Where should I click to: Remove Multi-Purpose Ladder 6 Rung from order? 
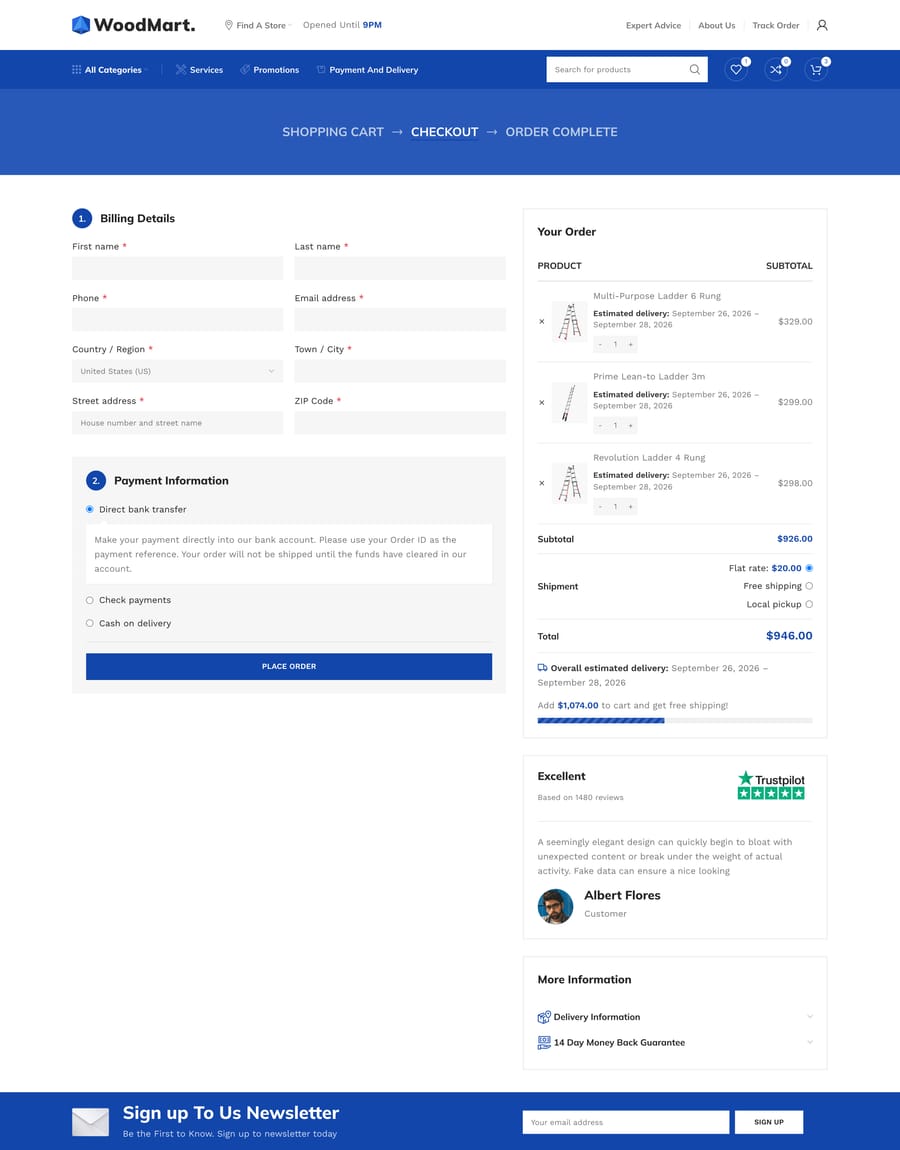pyautogui.click(x=542, y=321)
